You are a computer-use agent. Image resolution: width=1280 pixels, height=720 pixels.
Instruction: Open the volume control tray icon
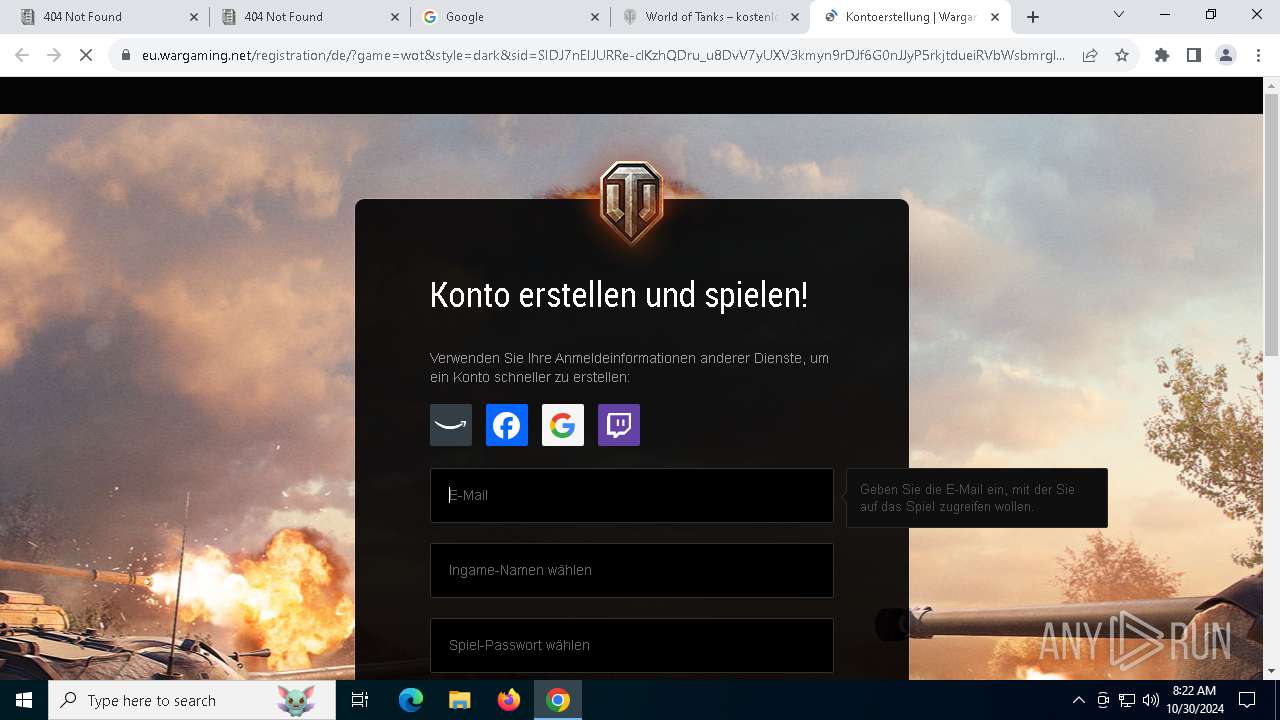point(1151,700)
